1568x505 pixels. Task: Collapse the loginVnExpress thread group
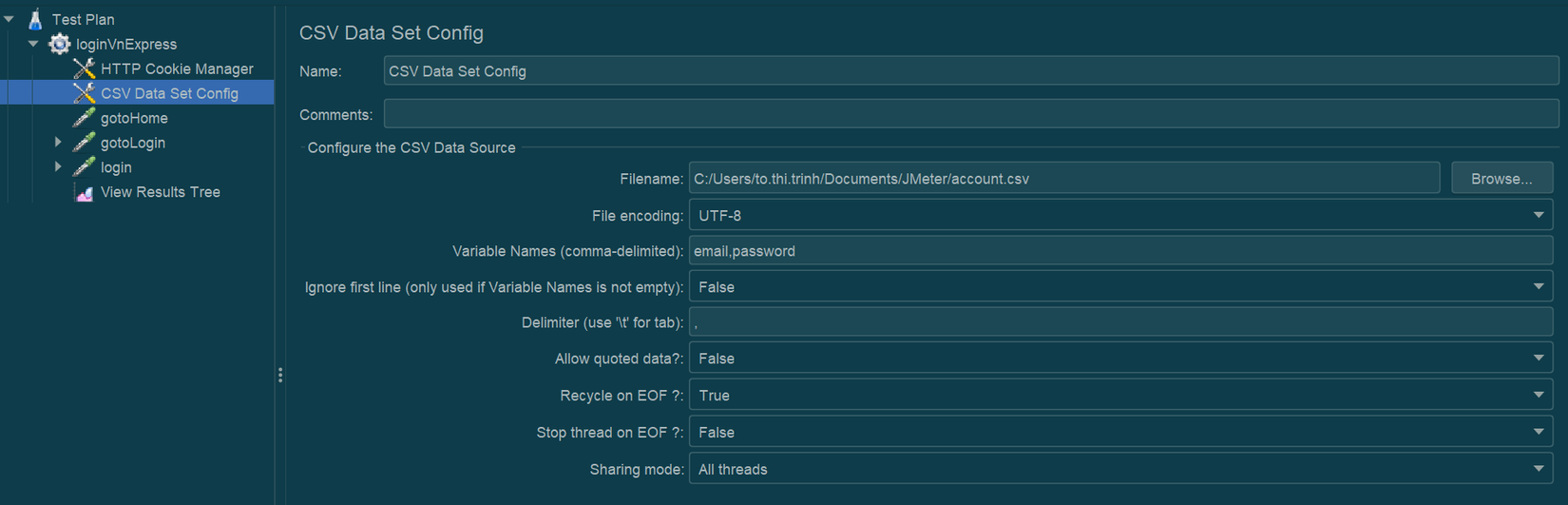pyautogui.click(x=33, y=44)
